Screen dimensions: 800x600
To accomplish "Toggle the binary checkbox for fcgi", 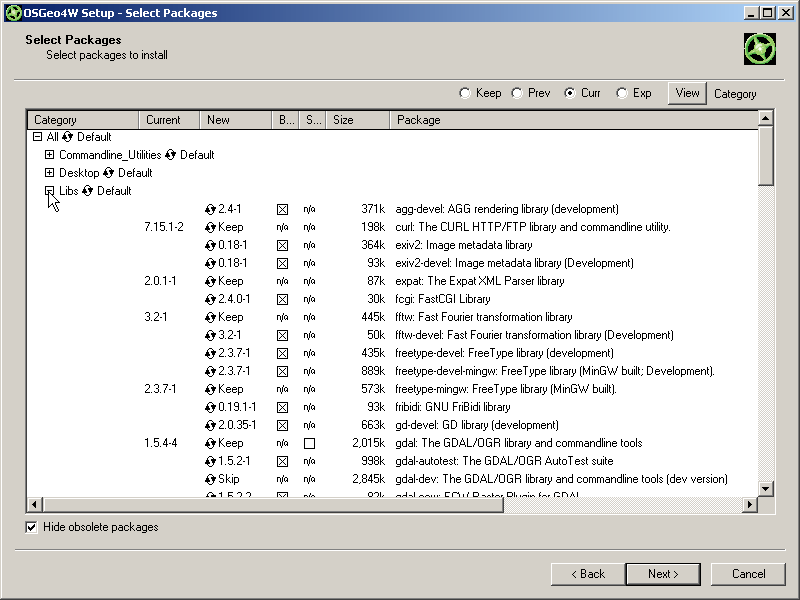I will (x=282, y=299).
